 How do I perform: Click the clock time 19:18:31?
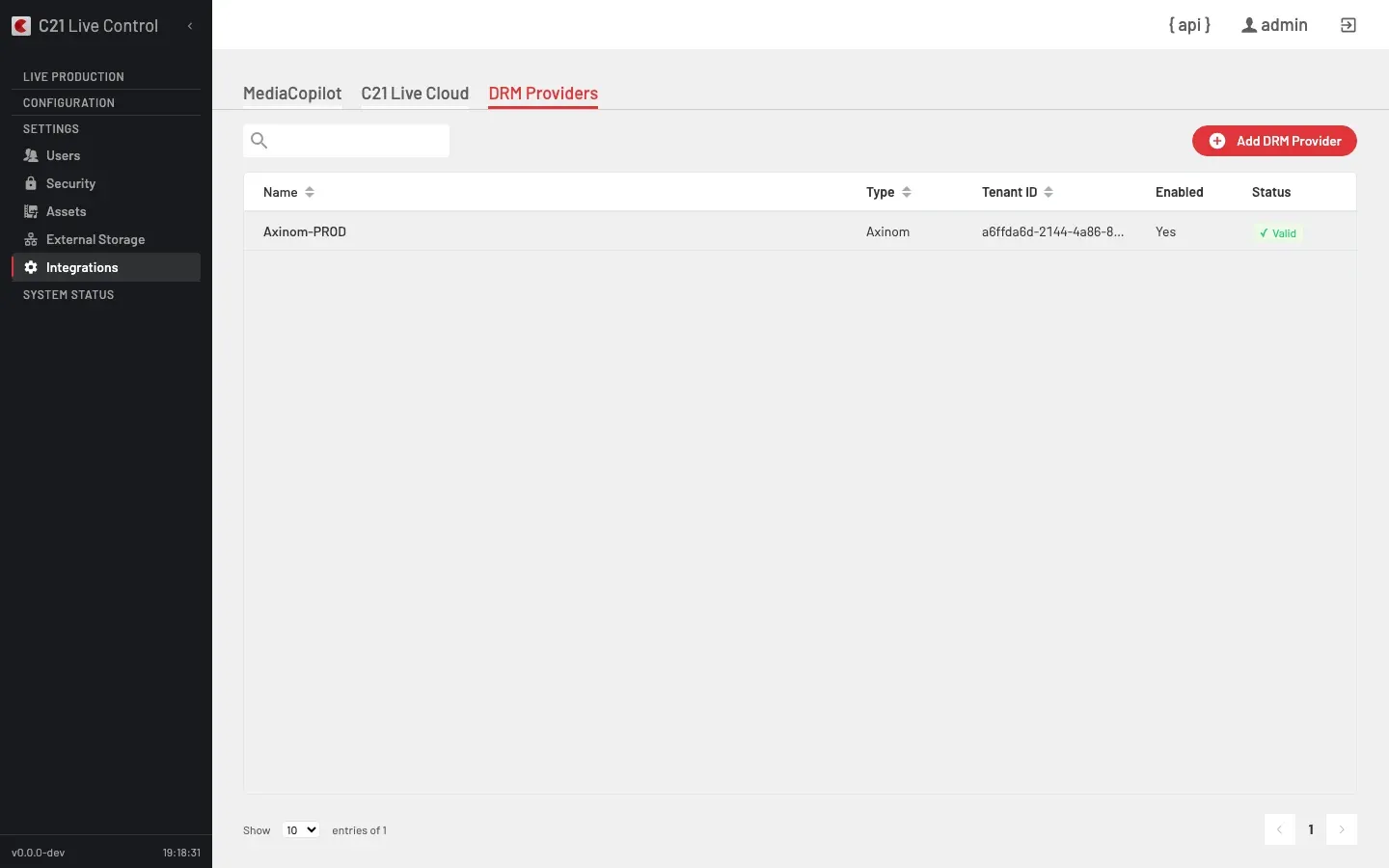[181, 853]
